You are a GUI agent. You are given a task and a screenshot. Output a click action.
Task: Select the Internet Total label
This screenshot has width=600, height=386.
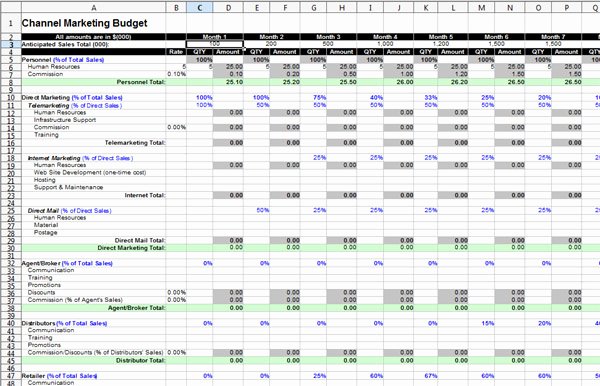(145, 195)
